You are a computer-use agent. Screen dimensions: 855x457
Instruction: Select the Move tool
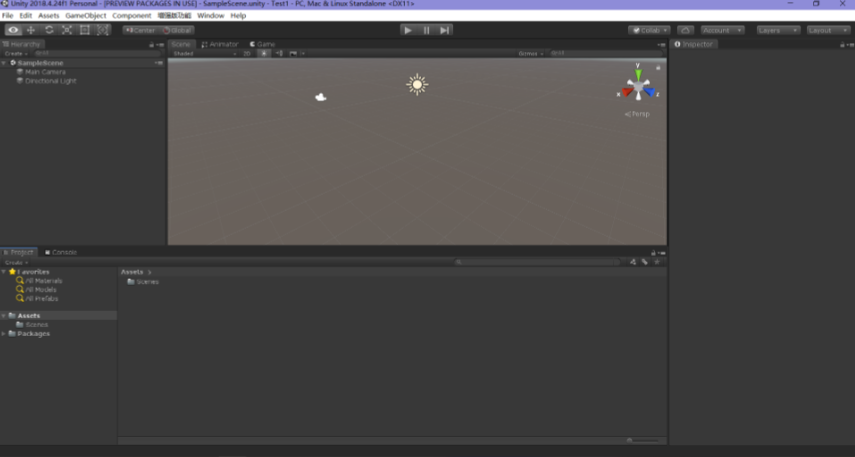click(31, 30)
